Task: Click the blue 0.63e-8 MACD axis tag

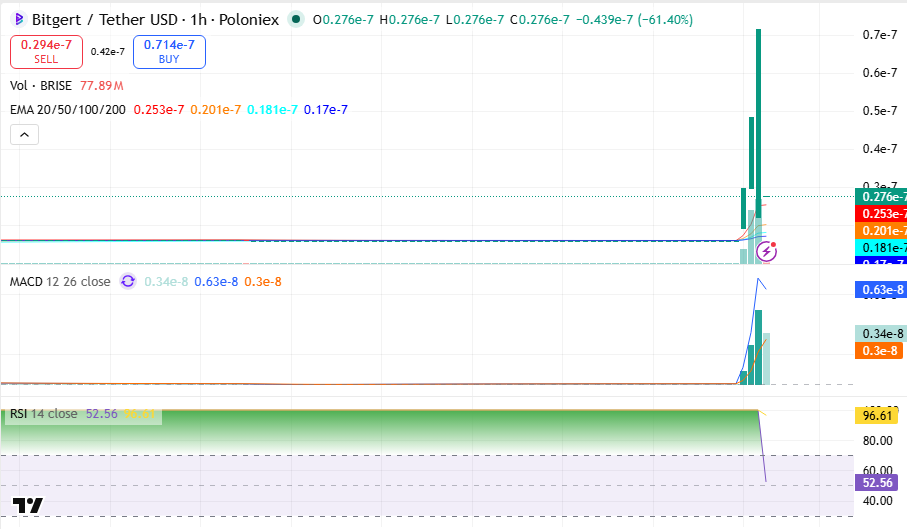Action: coord(881,290)
